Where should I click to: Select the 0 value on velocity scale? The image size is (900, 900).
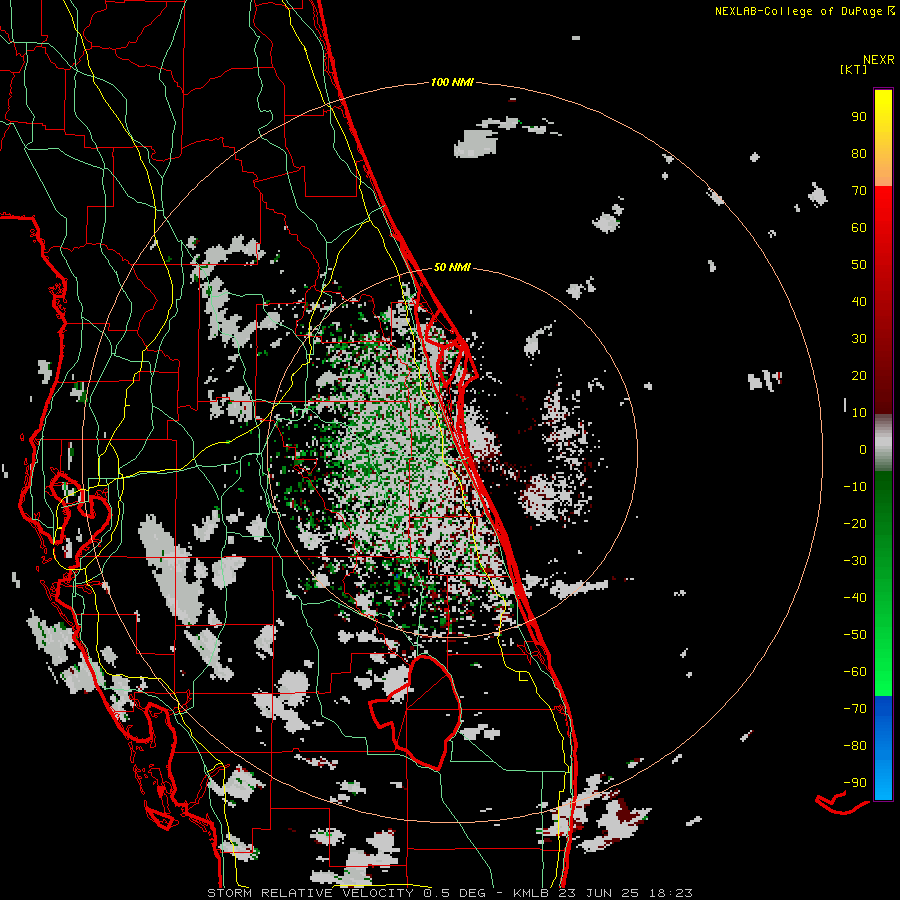(x=863, y=450)
